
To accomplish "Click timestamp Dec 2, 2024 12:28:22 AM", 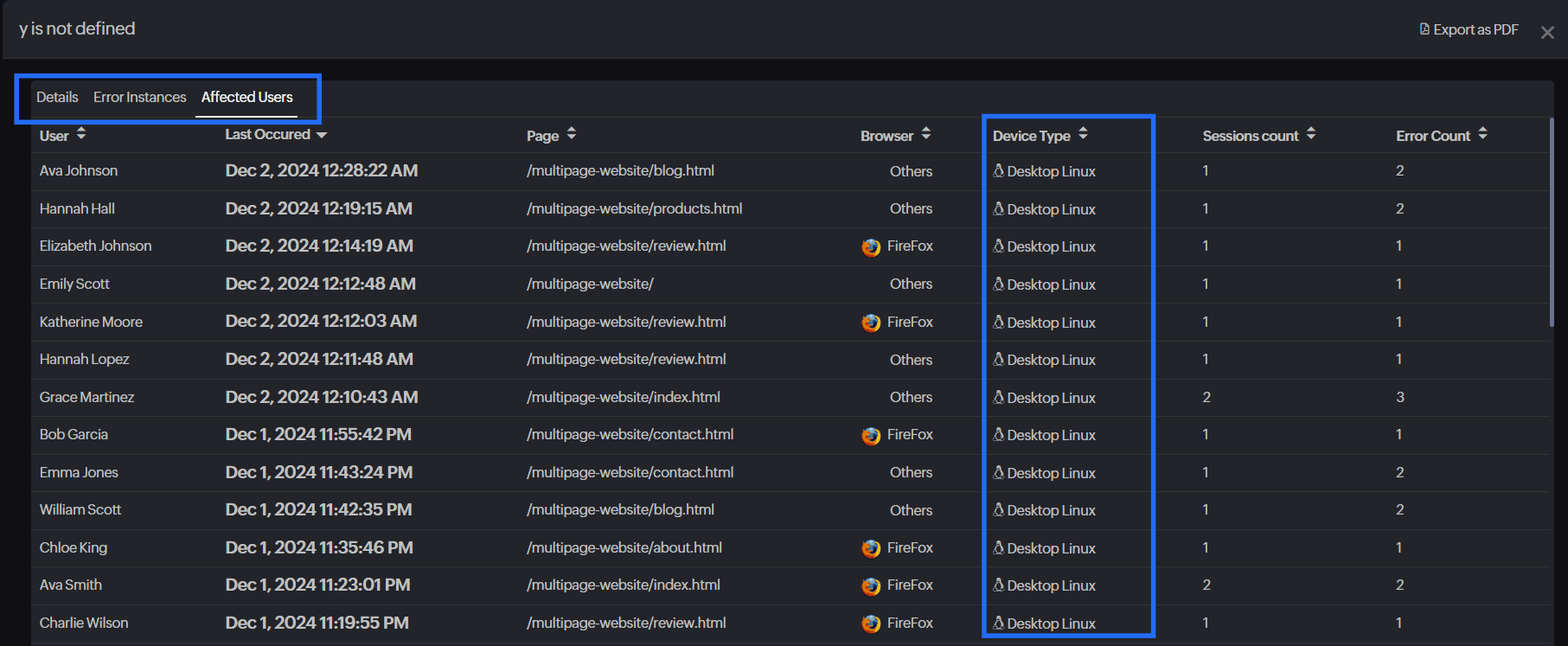I will click(322, 170).
